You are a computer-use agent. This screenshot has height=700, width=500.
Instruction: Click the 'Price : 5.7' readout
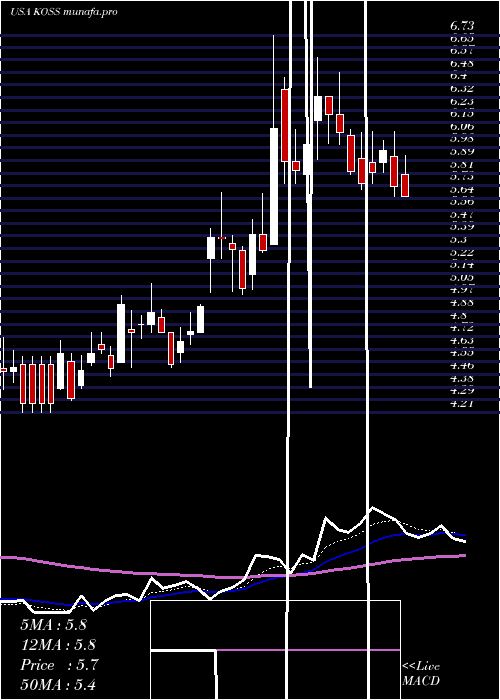59,665
